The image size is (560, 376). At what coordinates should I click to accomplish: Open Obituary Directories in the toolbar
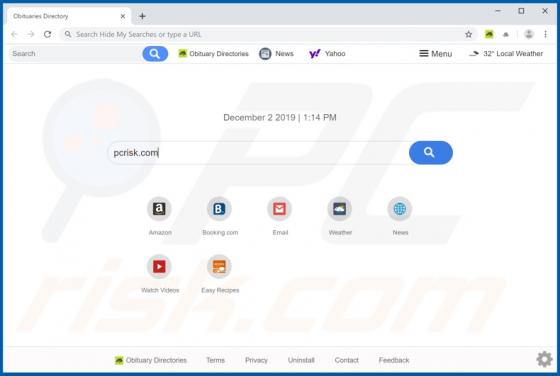[214, 54]
